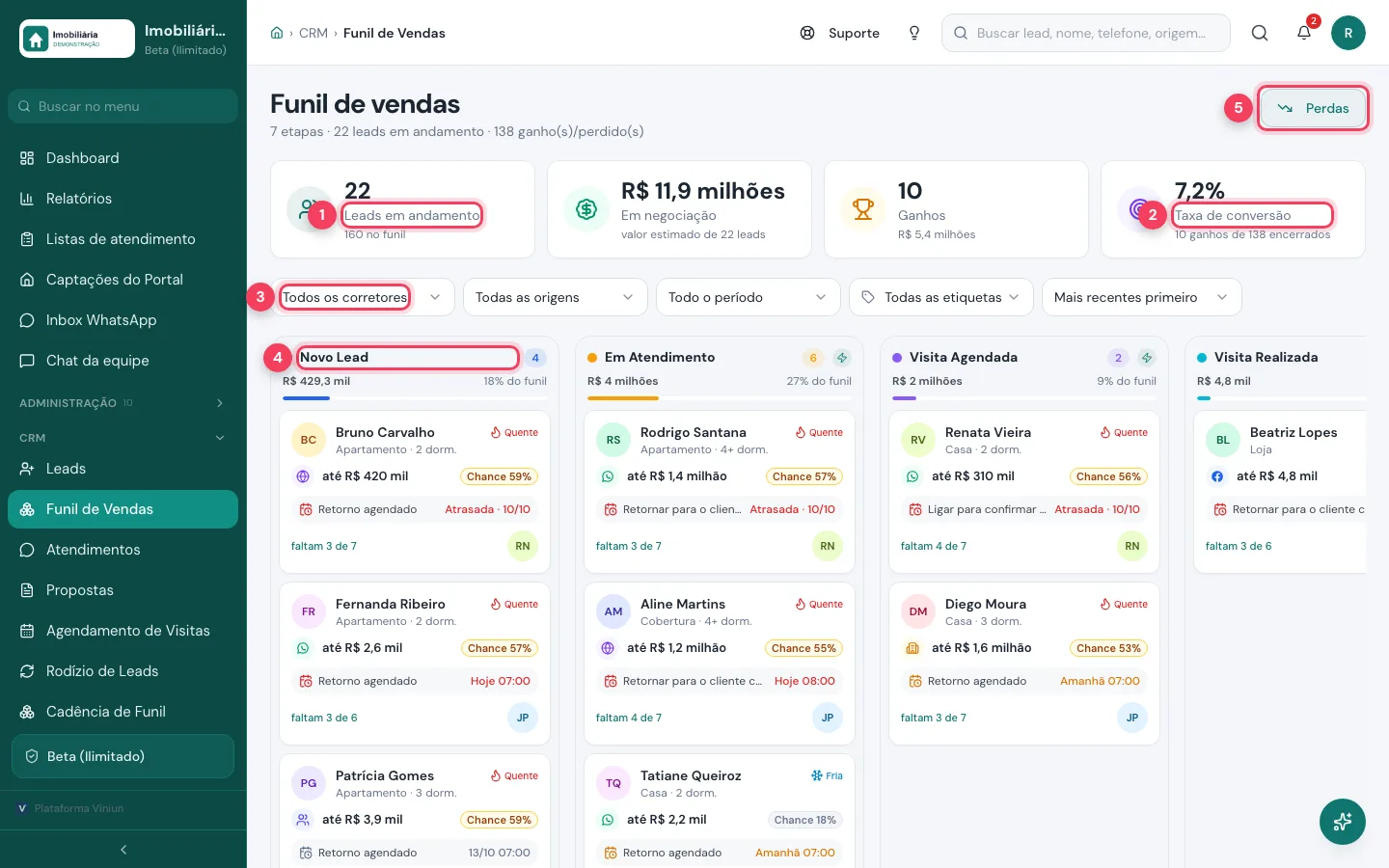Click the magnifier search button in header

1260,33
